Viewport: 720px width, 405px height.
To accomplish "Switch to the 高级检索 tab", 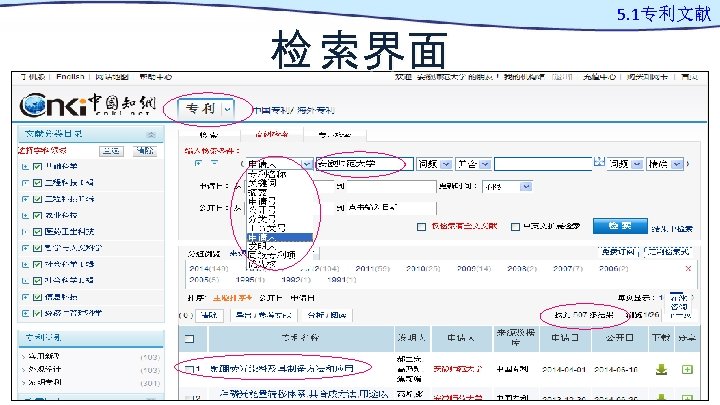I will [x=272, y=135].
